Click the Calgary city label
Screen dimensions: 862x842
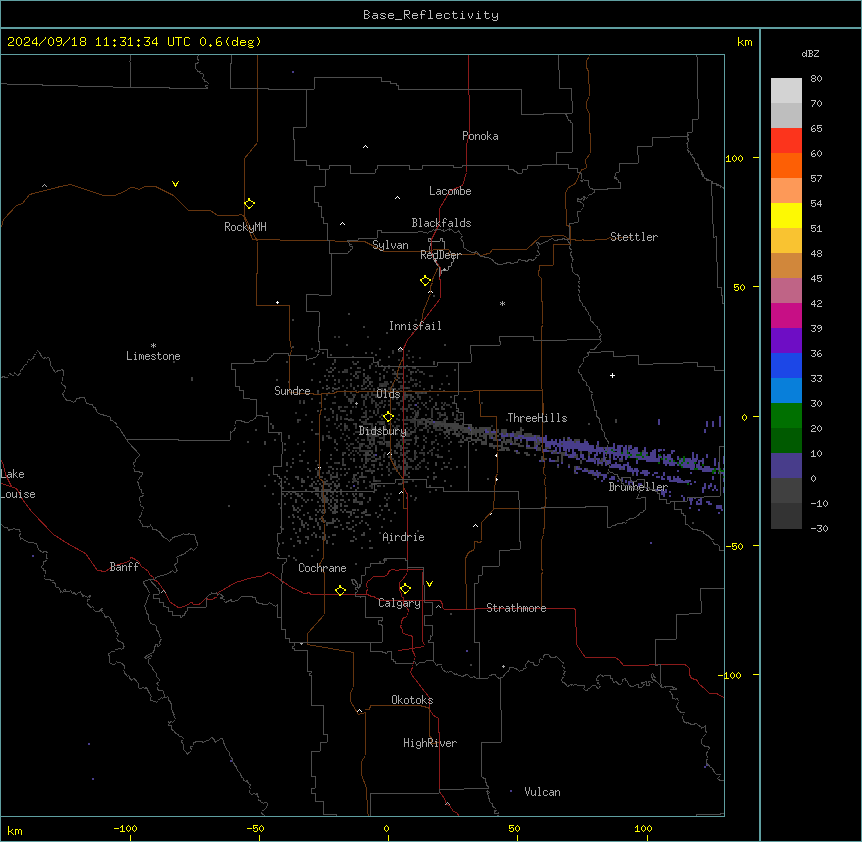pos(400,603)
